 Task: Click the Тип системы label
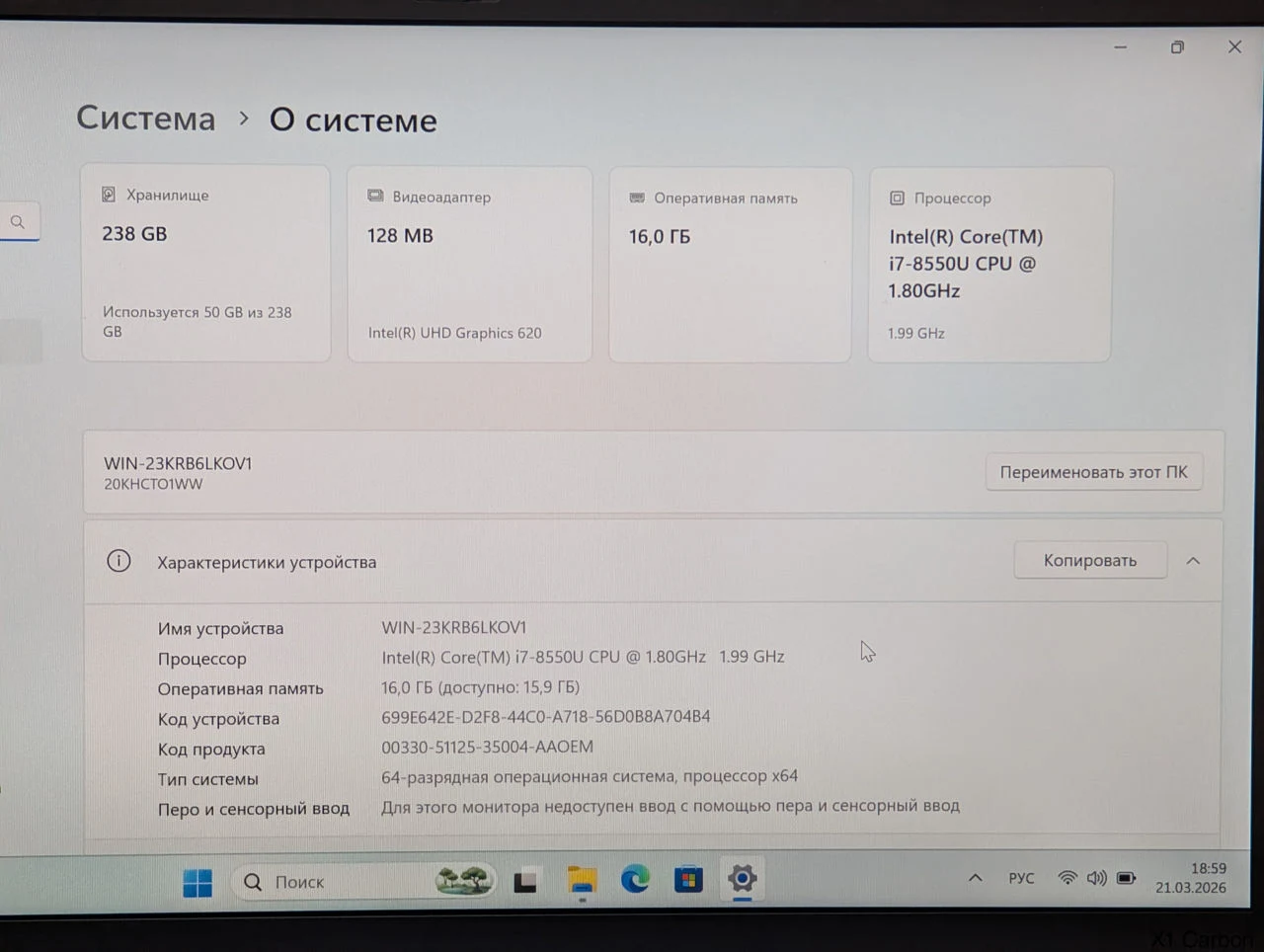(207, 779)
